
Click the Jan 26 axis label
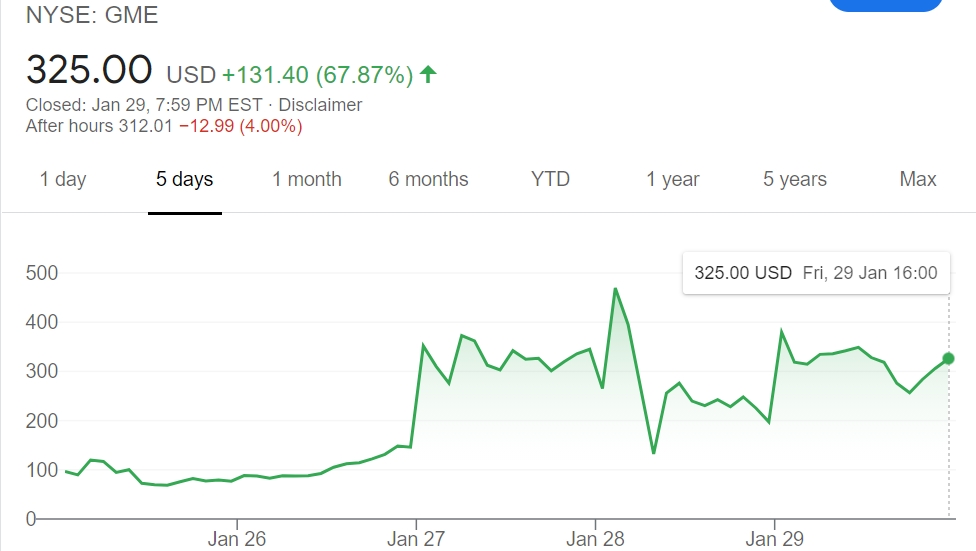tap(237, 539)
